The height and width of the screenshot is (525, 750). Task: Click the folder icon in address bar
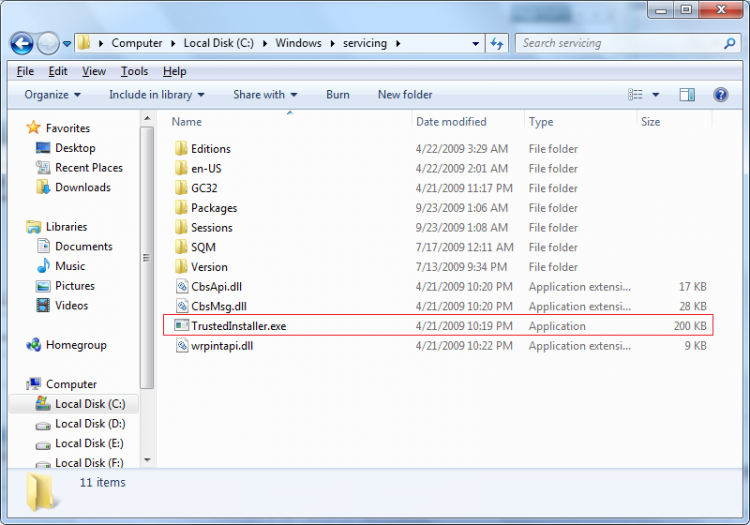[x=84, y=43]
